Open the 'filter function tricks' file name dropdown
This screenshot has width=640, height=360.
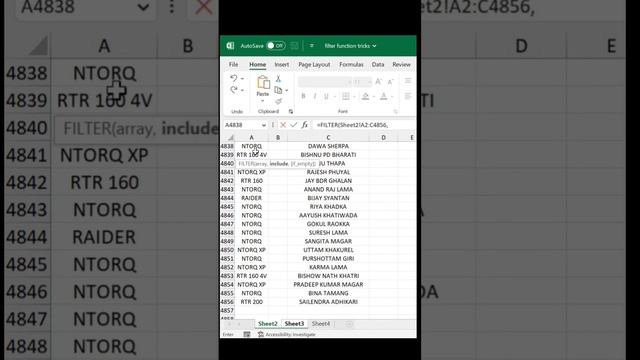(x=350, y=46)
